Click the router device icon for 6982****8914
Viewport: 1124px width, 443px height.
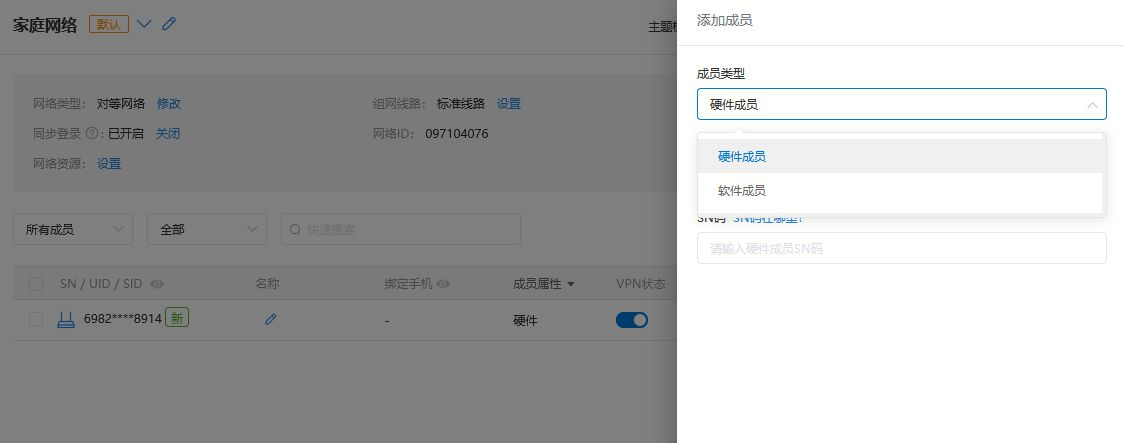66,320
